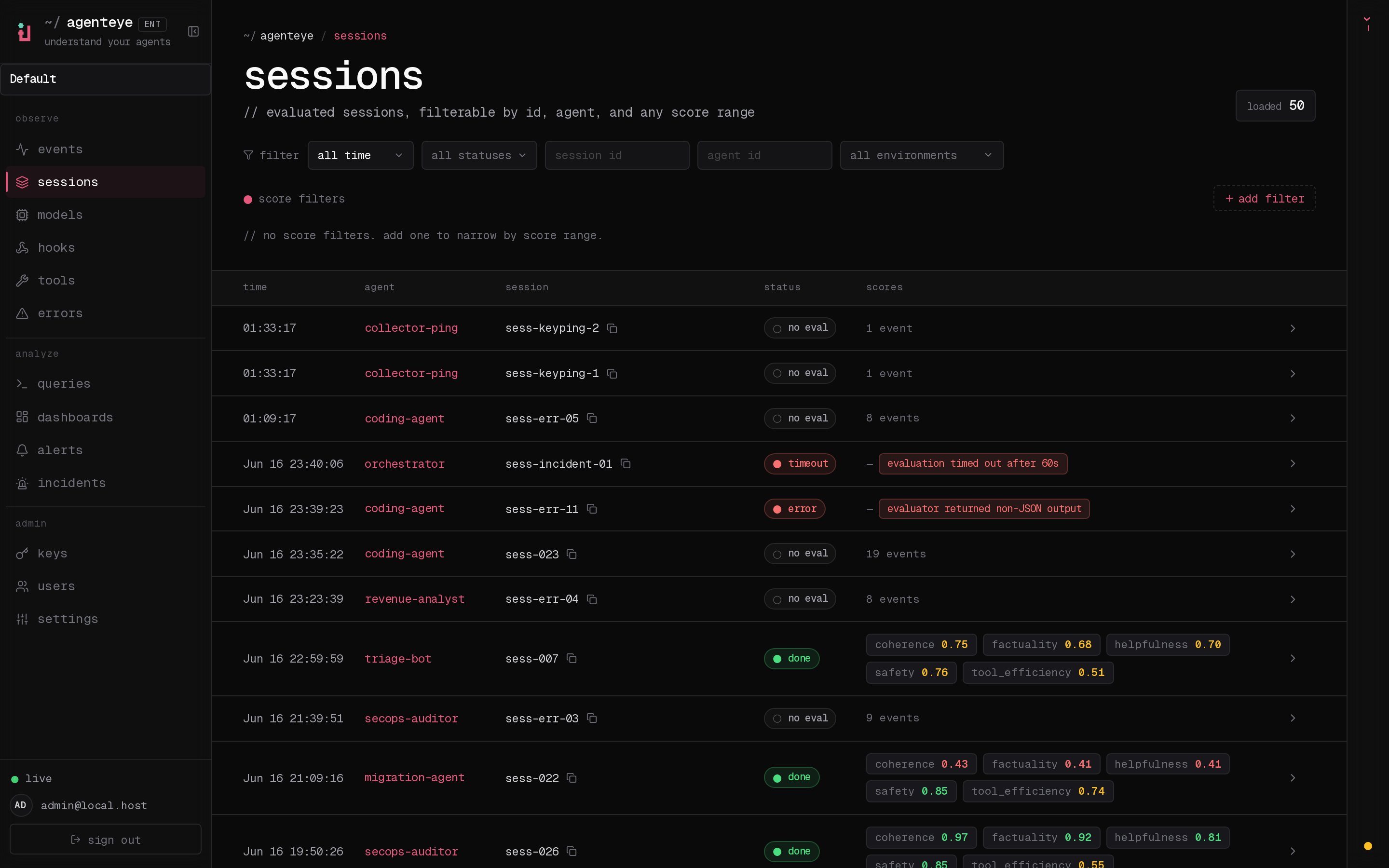Open the revenue-analyst agent link
The image size is (1389, 868).
pos(414,599)
